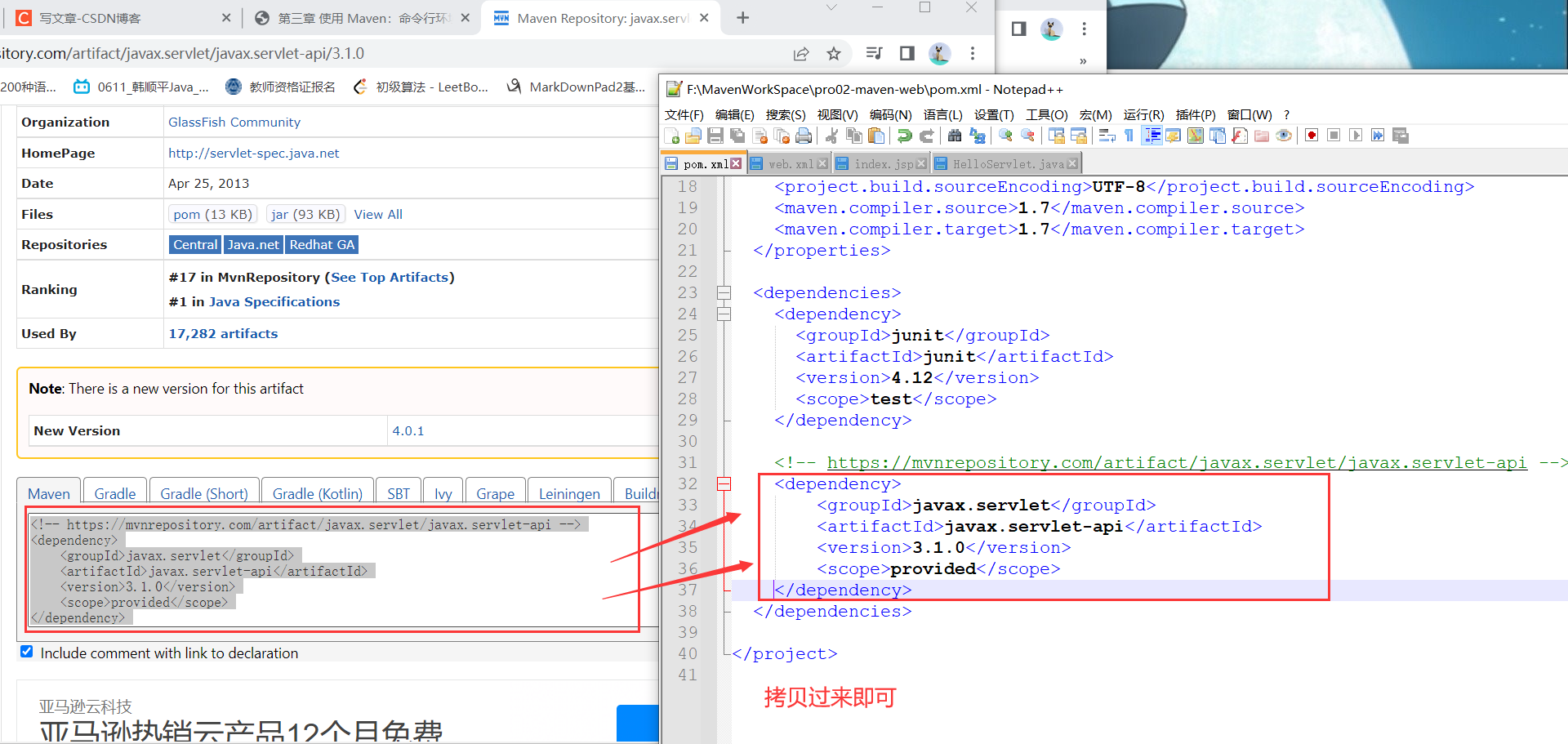Collapse the dependencies fold marker on line 23
Screen dimensions: 1568x744
click(x=724, y=292)
